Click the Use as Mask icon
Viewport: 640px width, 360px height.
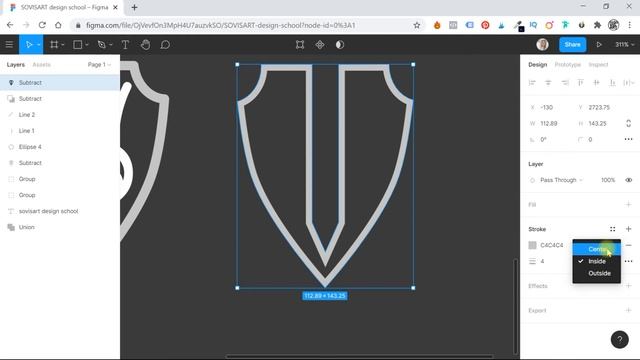pyautogui.click(x=340, y=44)
